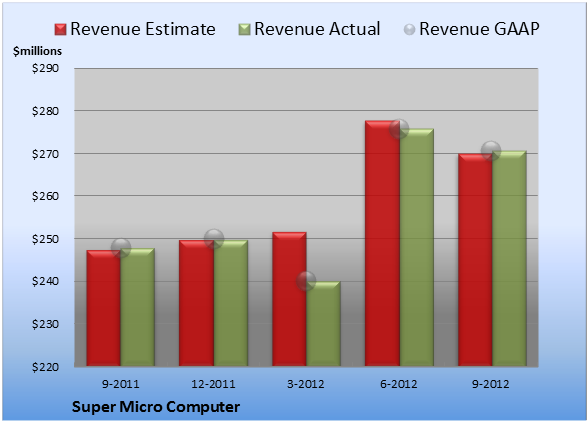Click the GAAP marker sphere for 12-2011
This screenshot has height=422, width=588.
click(214, 239)
